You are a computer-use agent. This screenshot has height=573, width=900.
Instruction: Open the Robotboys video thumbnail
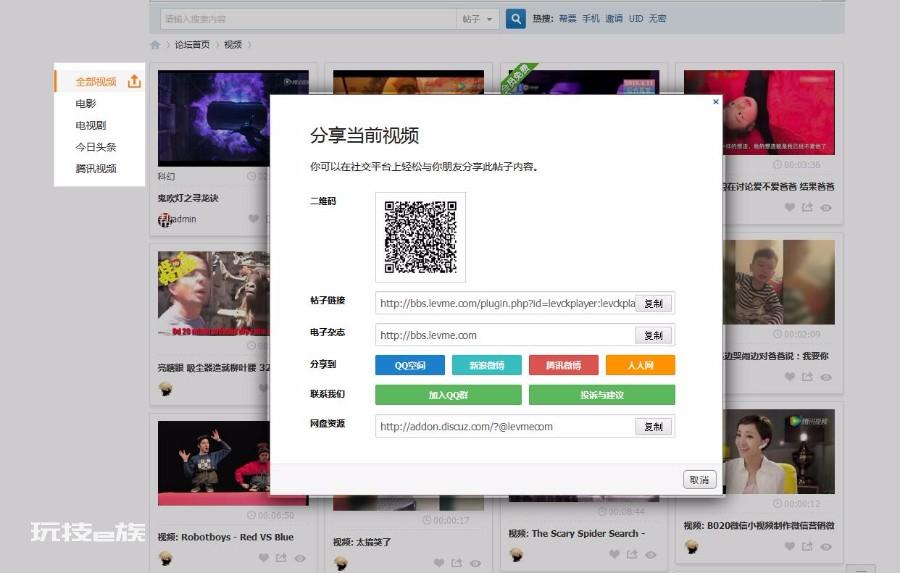214,463
